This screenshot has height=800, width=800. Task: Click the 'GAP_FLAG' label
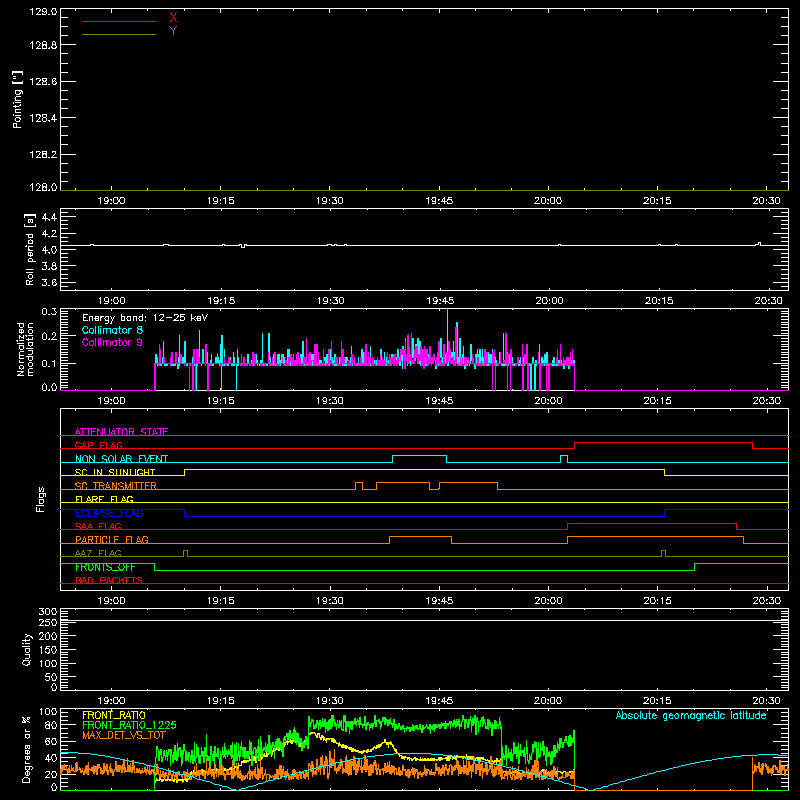98,445
